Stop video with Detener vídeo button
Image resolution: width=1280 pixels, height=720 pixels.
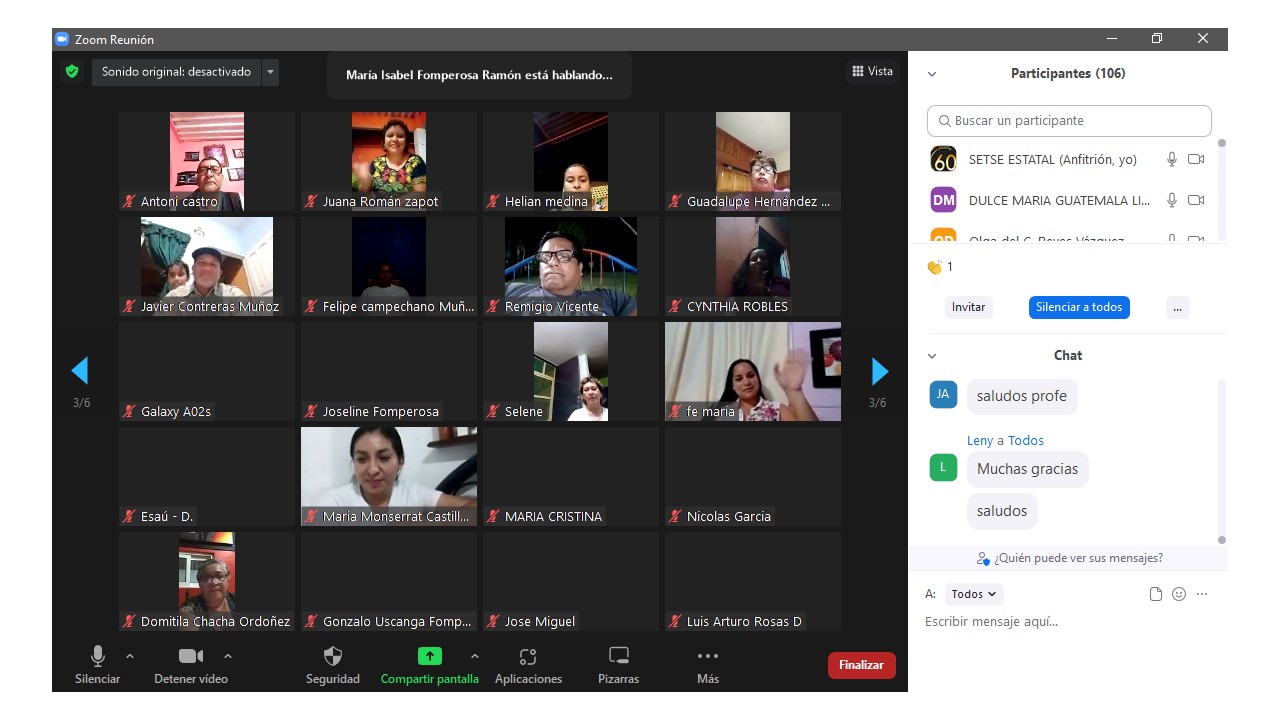[x=191, y=665]
